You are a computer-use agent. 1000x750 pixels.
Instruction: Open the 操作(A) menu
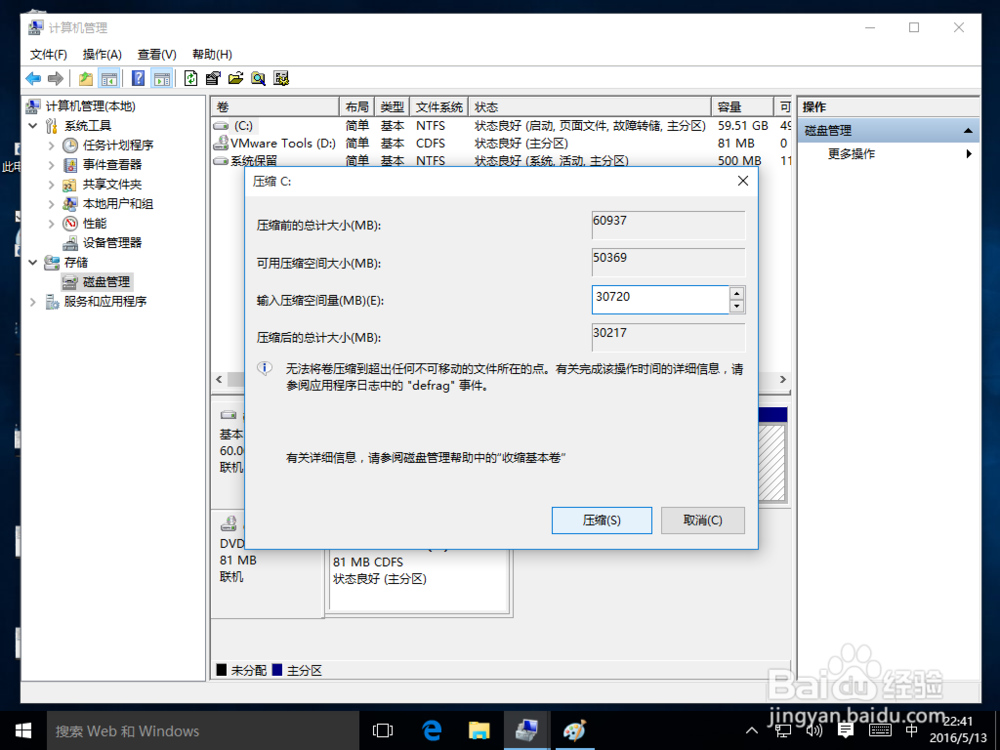point(101,54)
